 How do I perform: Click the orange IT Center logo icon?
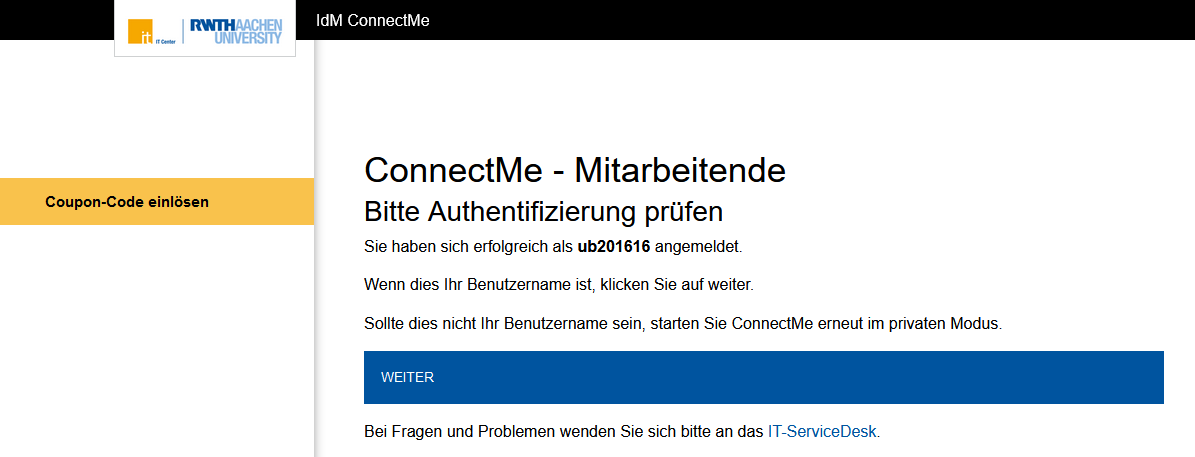pyautogui.click(x=141, y=32)
